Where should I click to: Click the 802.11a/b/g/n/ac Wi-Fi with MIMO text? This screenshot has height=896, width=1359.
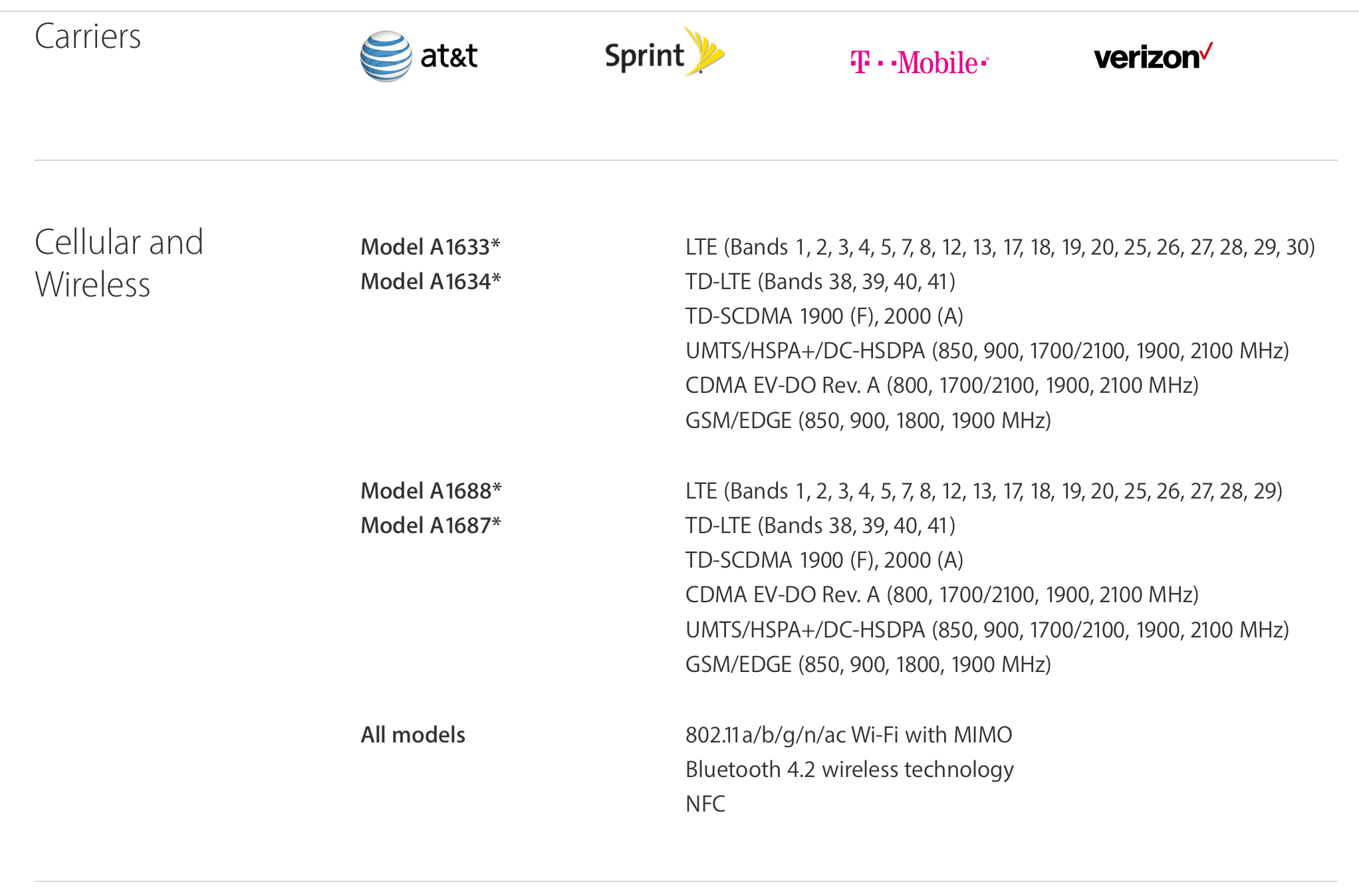click(848, 735)
